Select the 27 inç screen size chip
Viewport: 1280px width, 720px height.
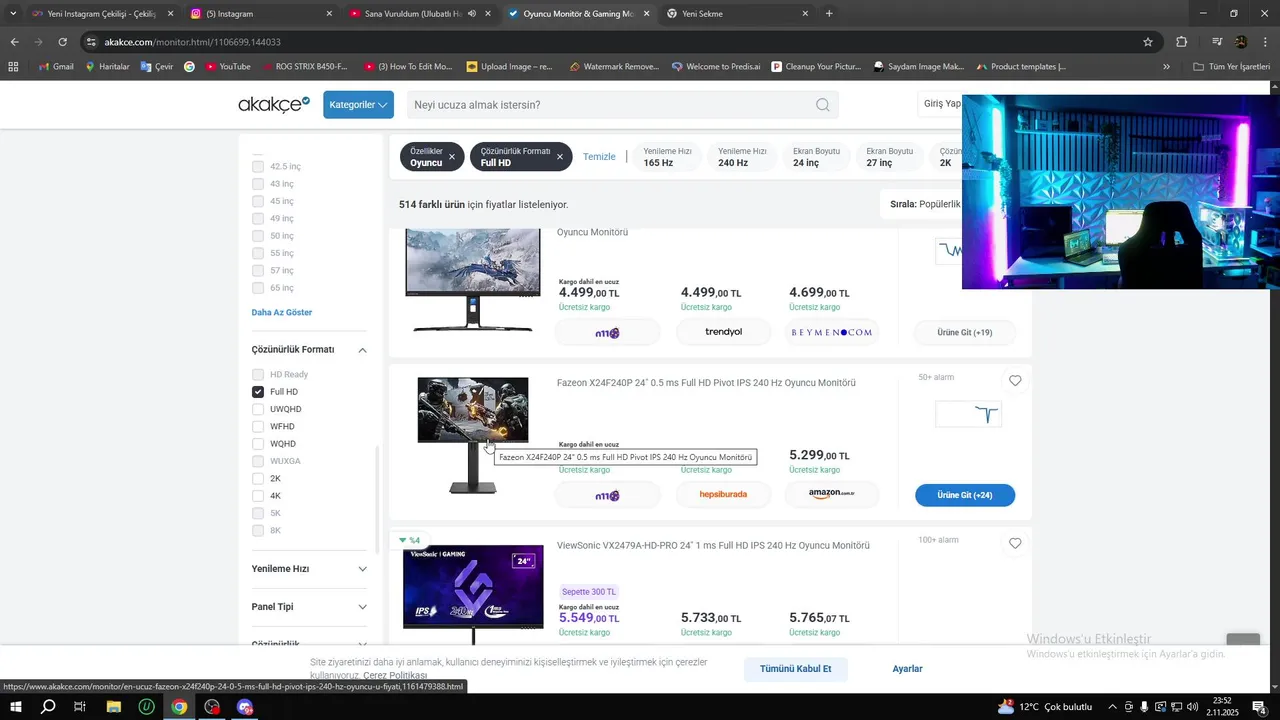click(x=889, y=157)
